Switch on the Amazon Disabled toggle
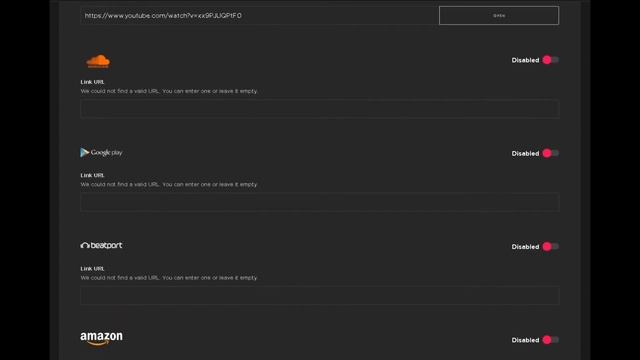The width and height of the screenshot is (640, 360). point(551,340)
